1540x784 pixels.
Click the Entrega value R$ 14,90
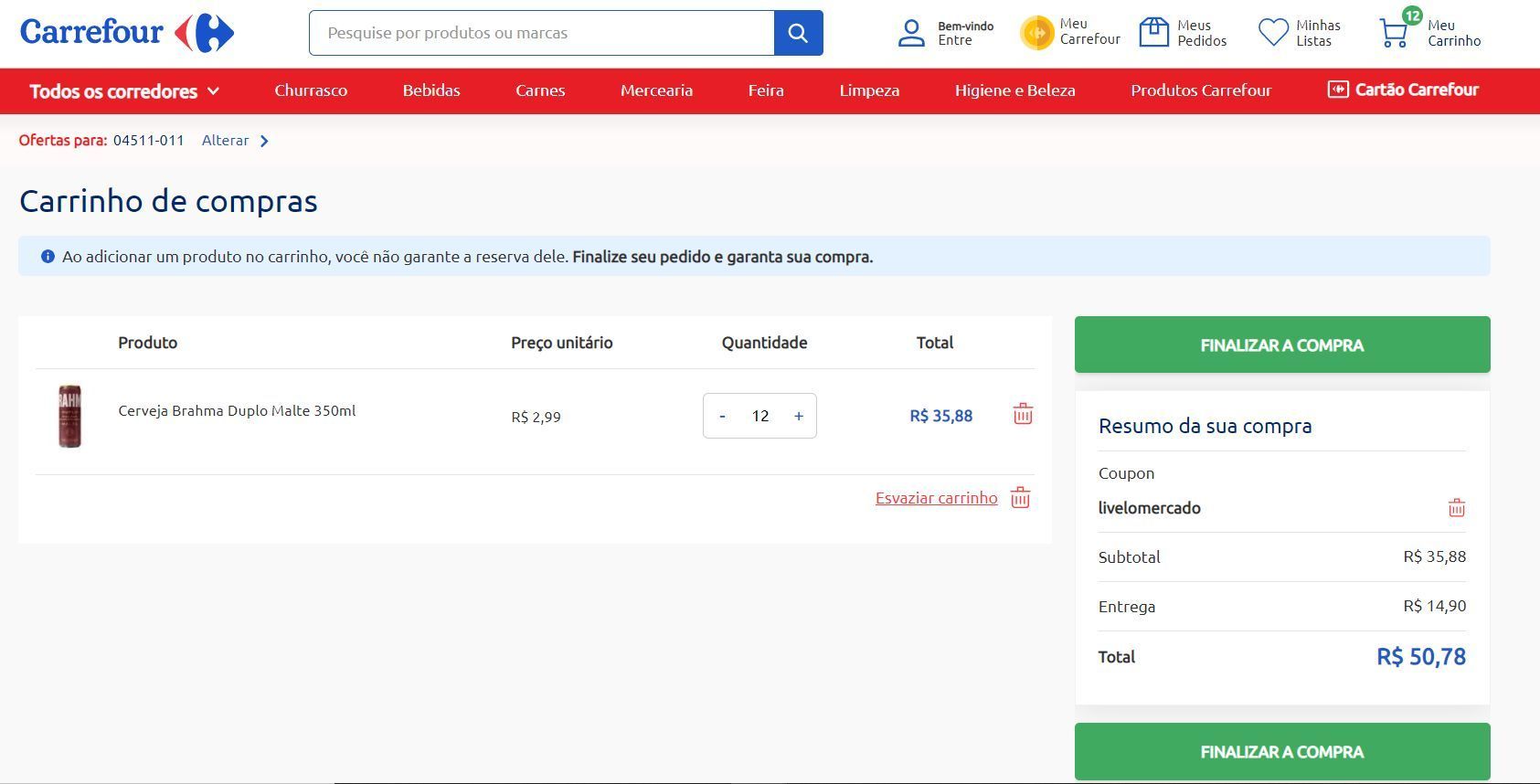click(1435, 606)
